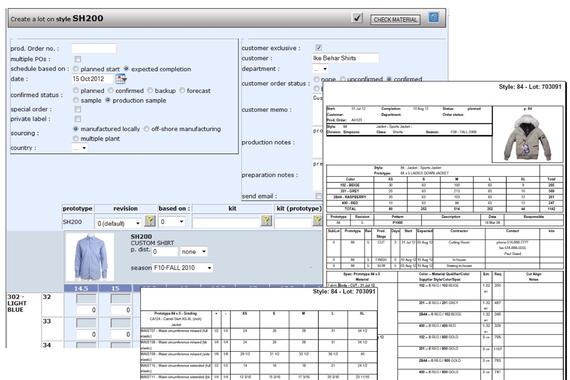Select multiple plant sourcing
Viewport: 570px width, 380px height.
(76, 139)
